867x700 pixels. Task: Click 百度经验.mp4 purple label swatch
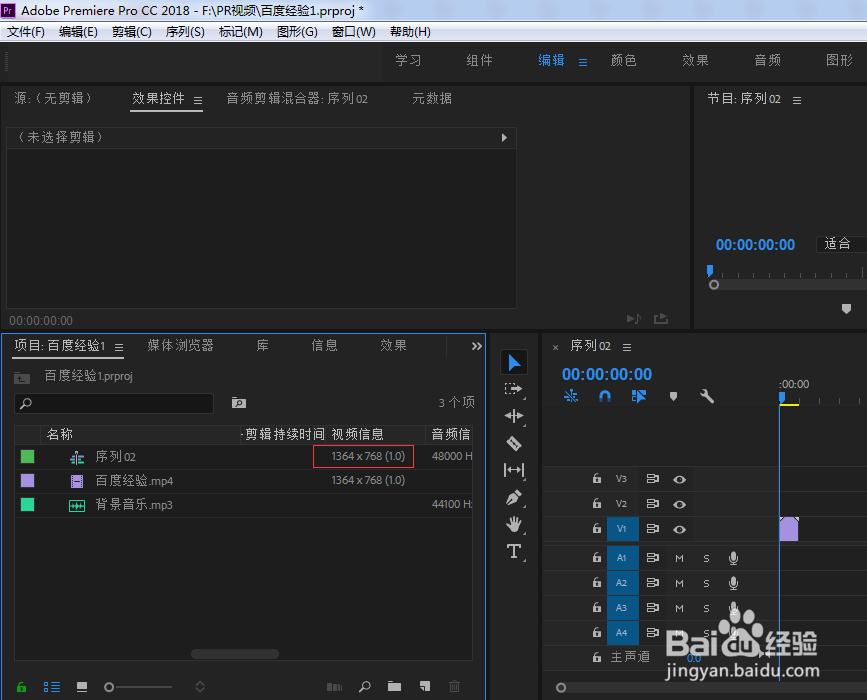pyautogui.click(x=27, y=480)
